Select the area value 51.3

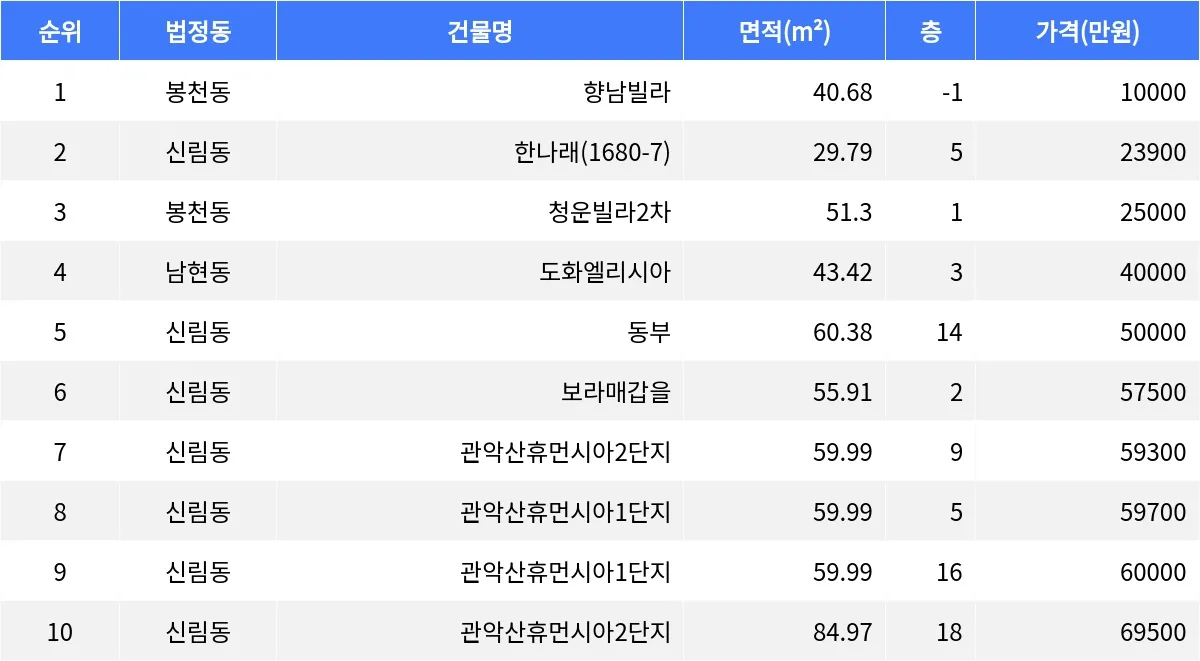pyautogui.click(x=850, y=213)
